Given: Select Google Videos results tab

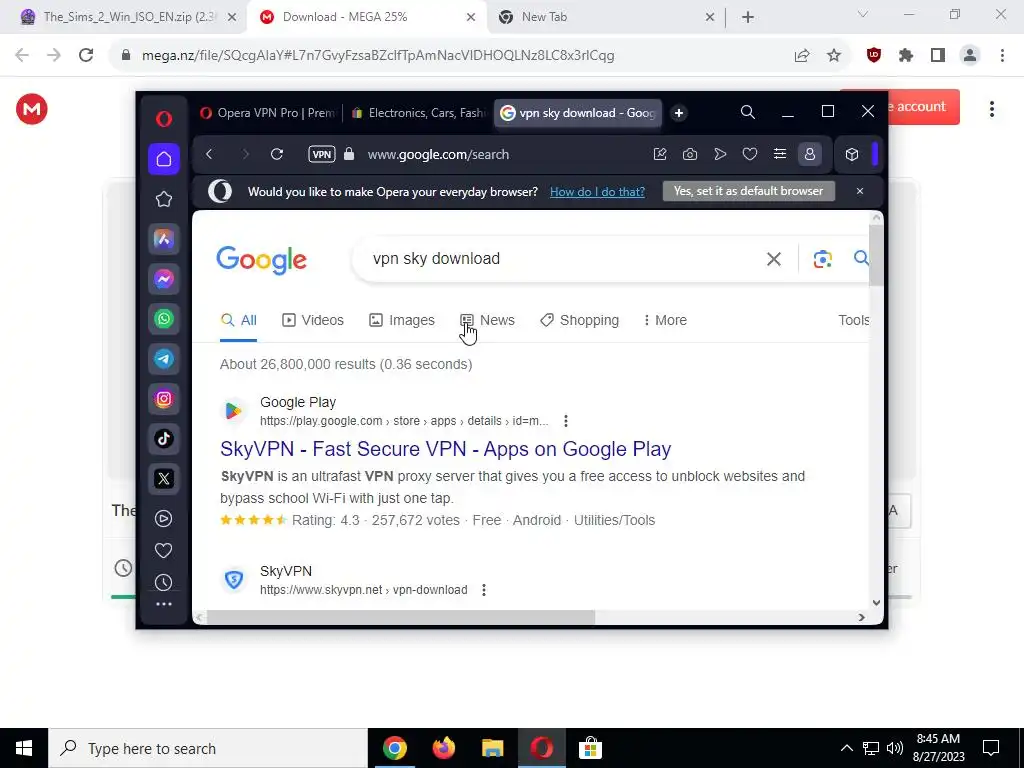Looking at the screenshot, I should (313, 320).
